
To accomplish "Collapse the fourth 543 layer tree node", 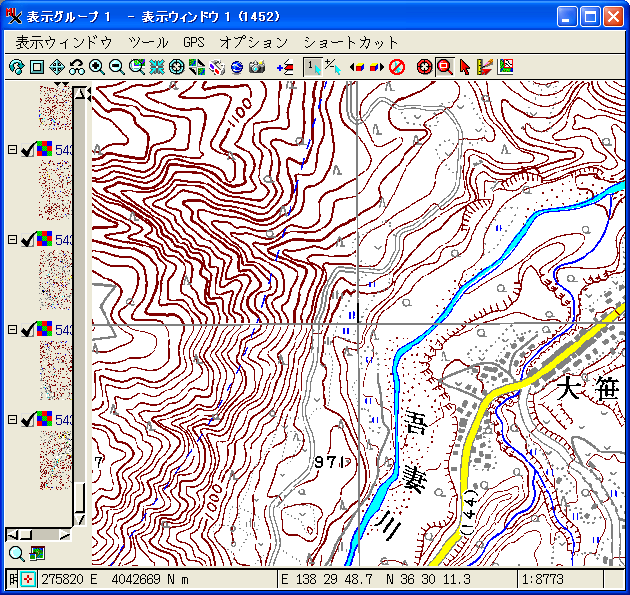I will [12, 420].
